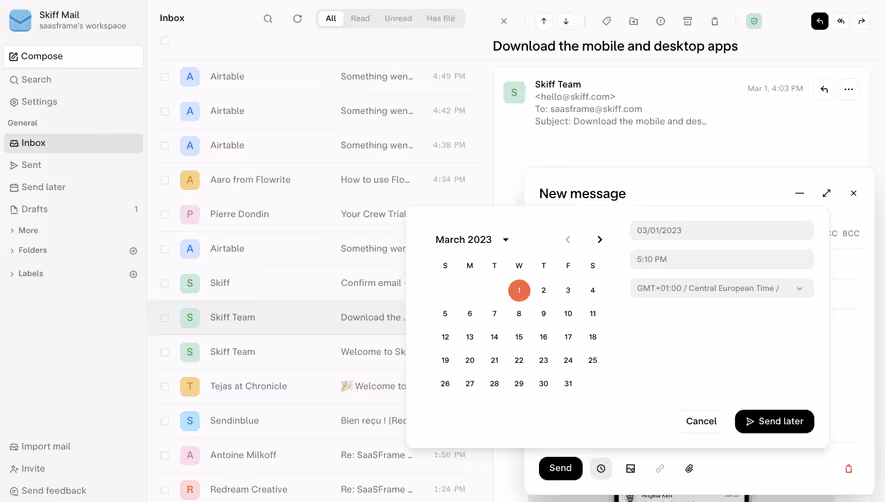Click the 03/01/2023 date field
Viewport: 885px width, 502px height.
coord(721,230)
